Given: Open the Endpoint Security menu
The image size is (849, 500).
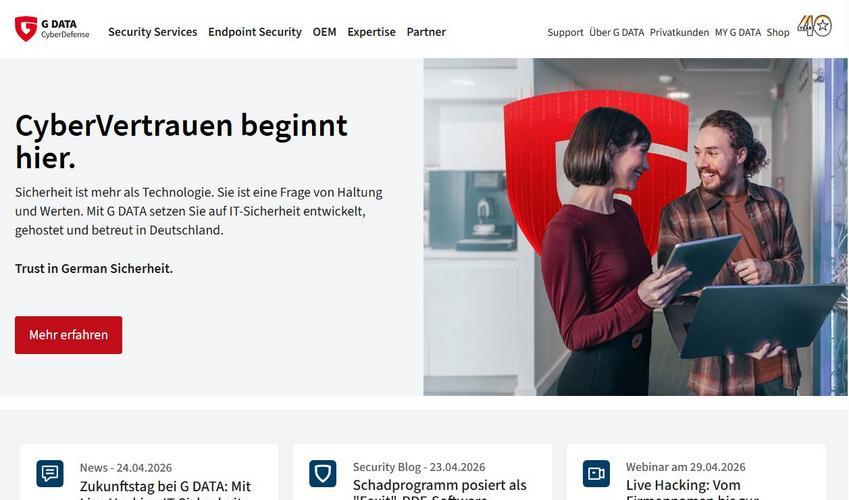Looking at the screenshot, I should [255, 32].
